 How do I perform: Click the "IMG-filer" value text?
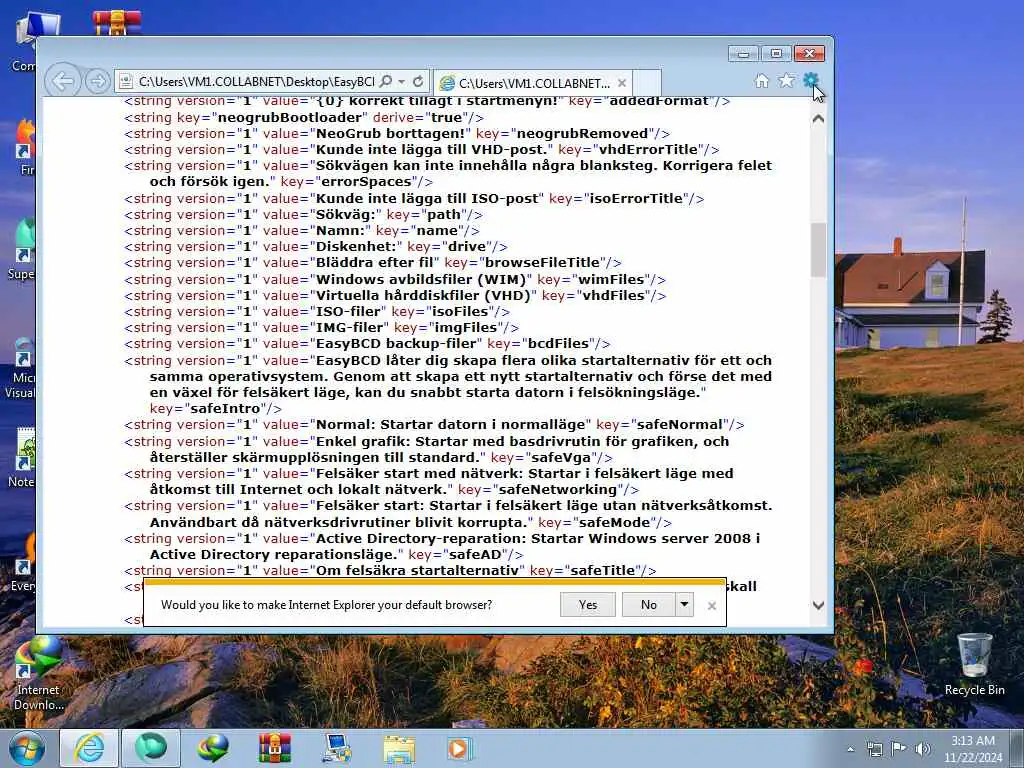(x=350, y=327)
